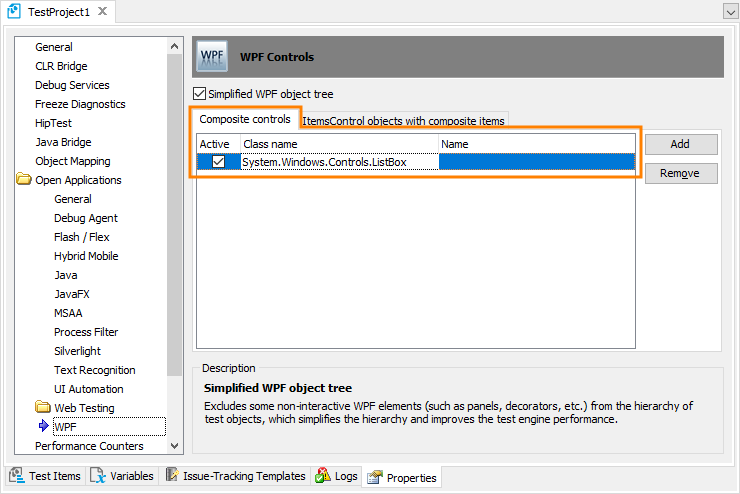
Task: Select WPF item in tree
Action: pyautogui.click(x=109, y=427)
